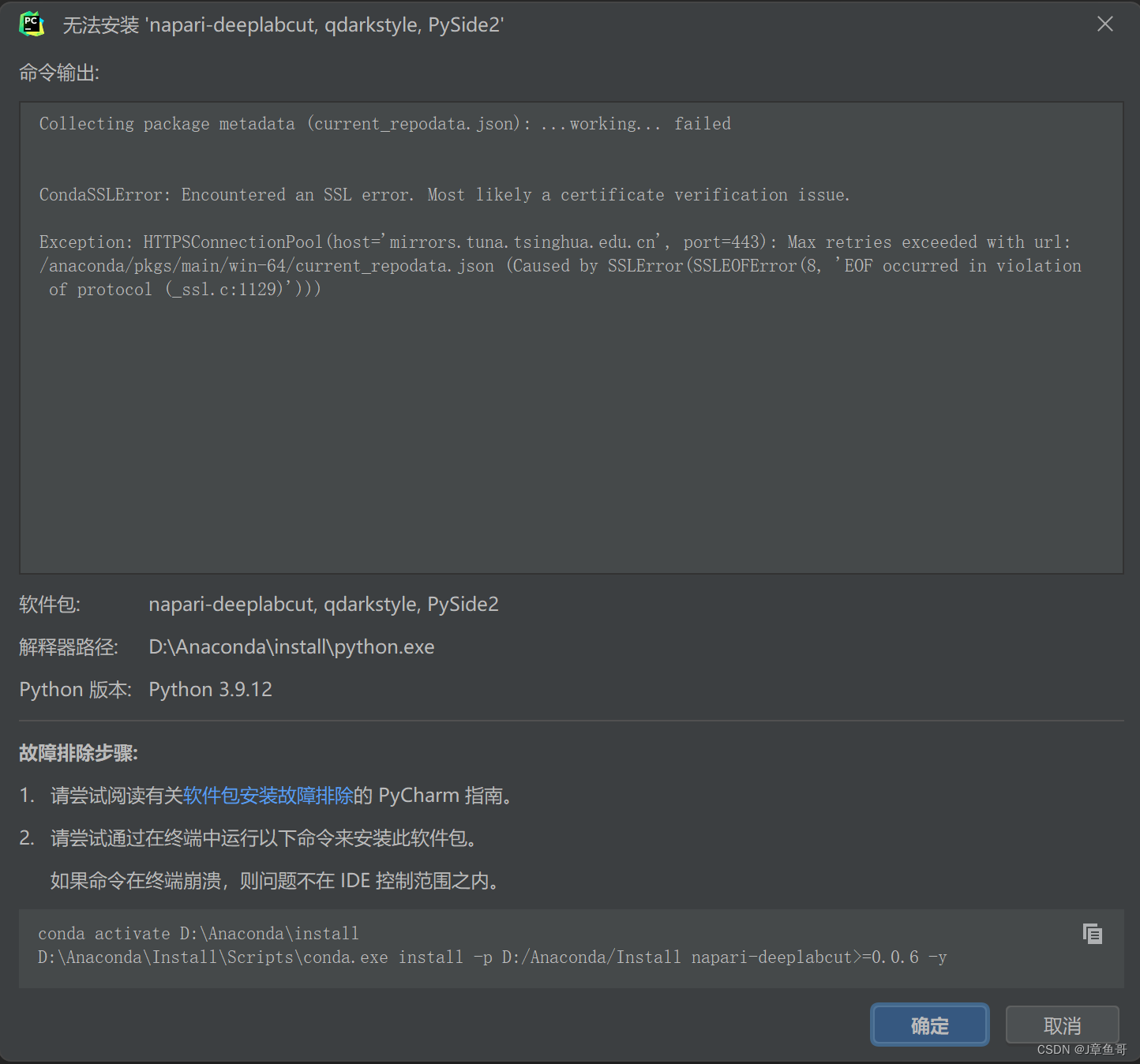
Task: Click the 'conda activate D:\Anaconda\install' command line
Action: click(x=198, y=934)
